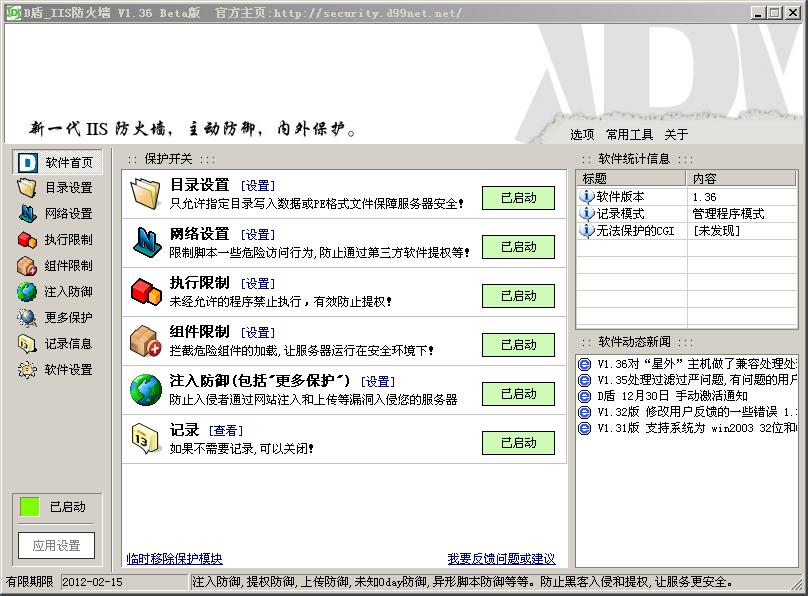Open the 执行限制 sidebar page
Viewport: 808px width, 596px height.
(55, 240)
